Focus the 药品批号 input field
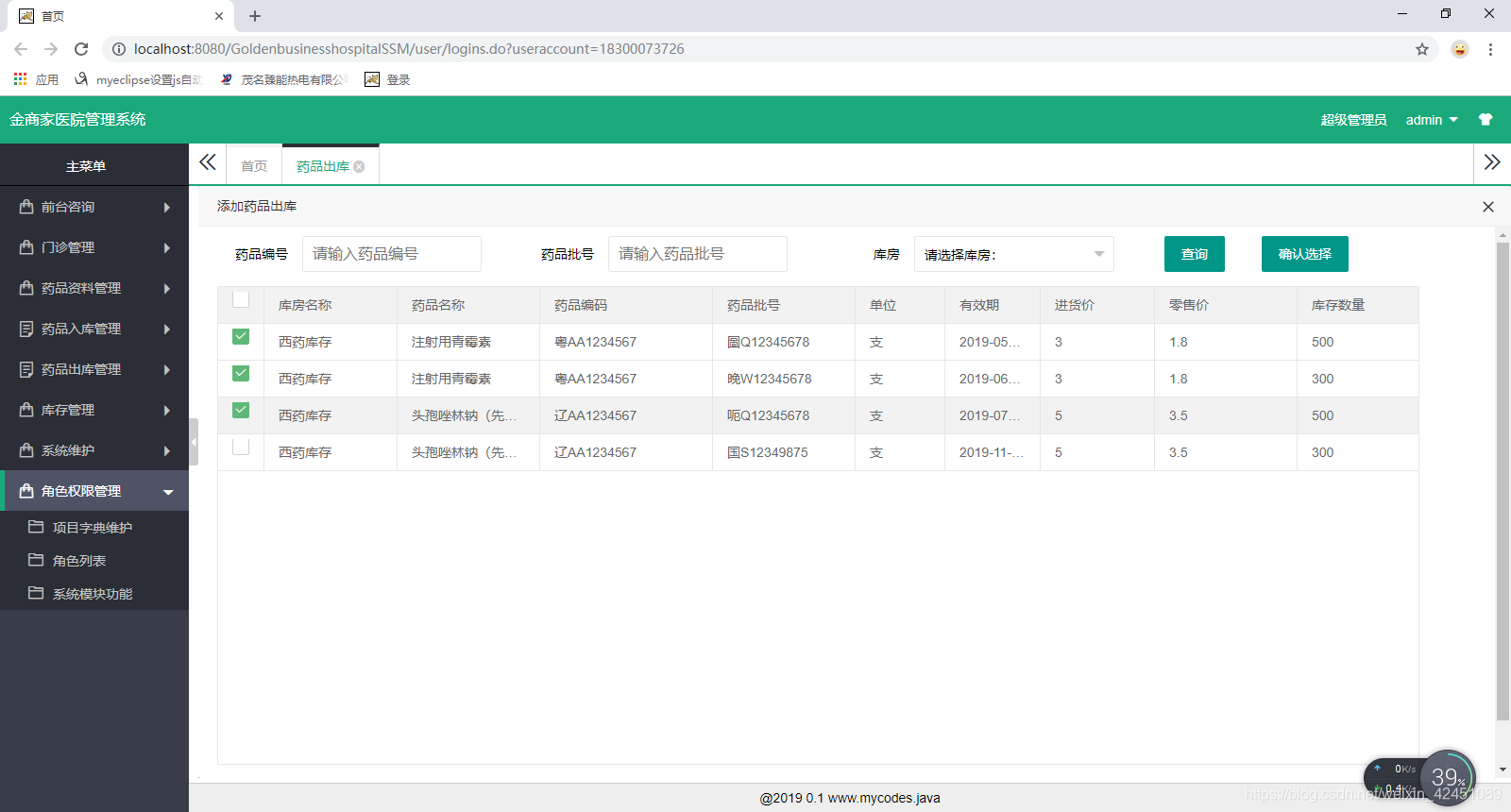The image size is (1511, 812). [x=698, y=254]
